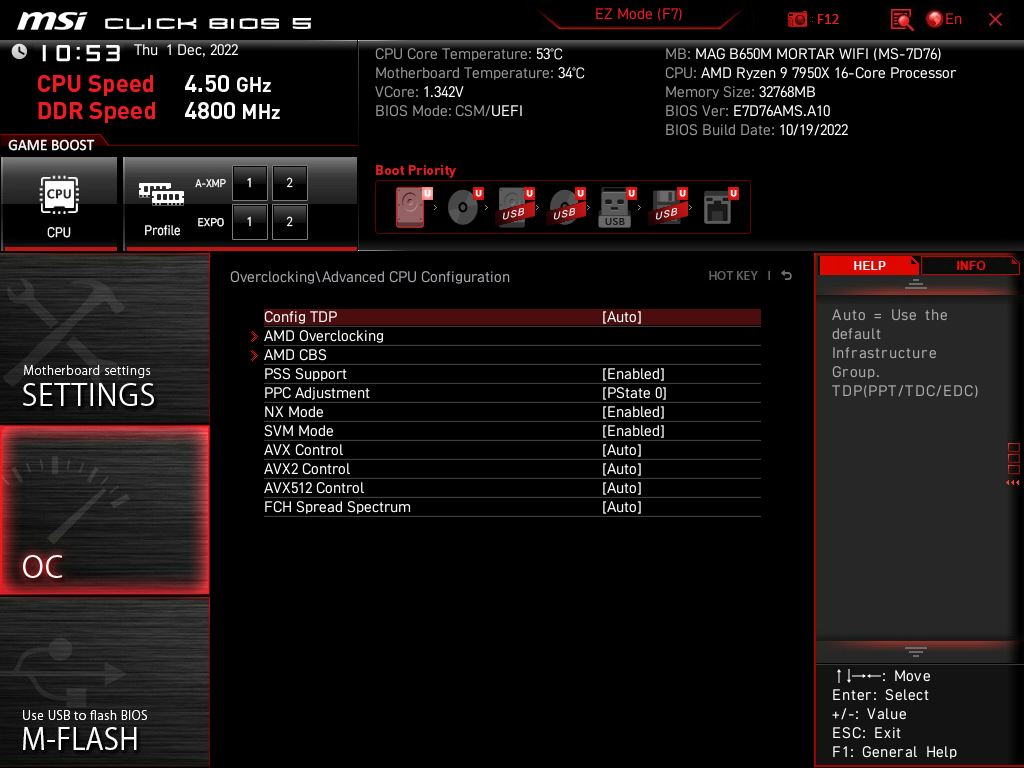Click the Boot Priority label
Viewport: 1024px width, 768px height.
click(x=415, y=170)
